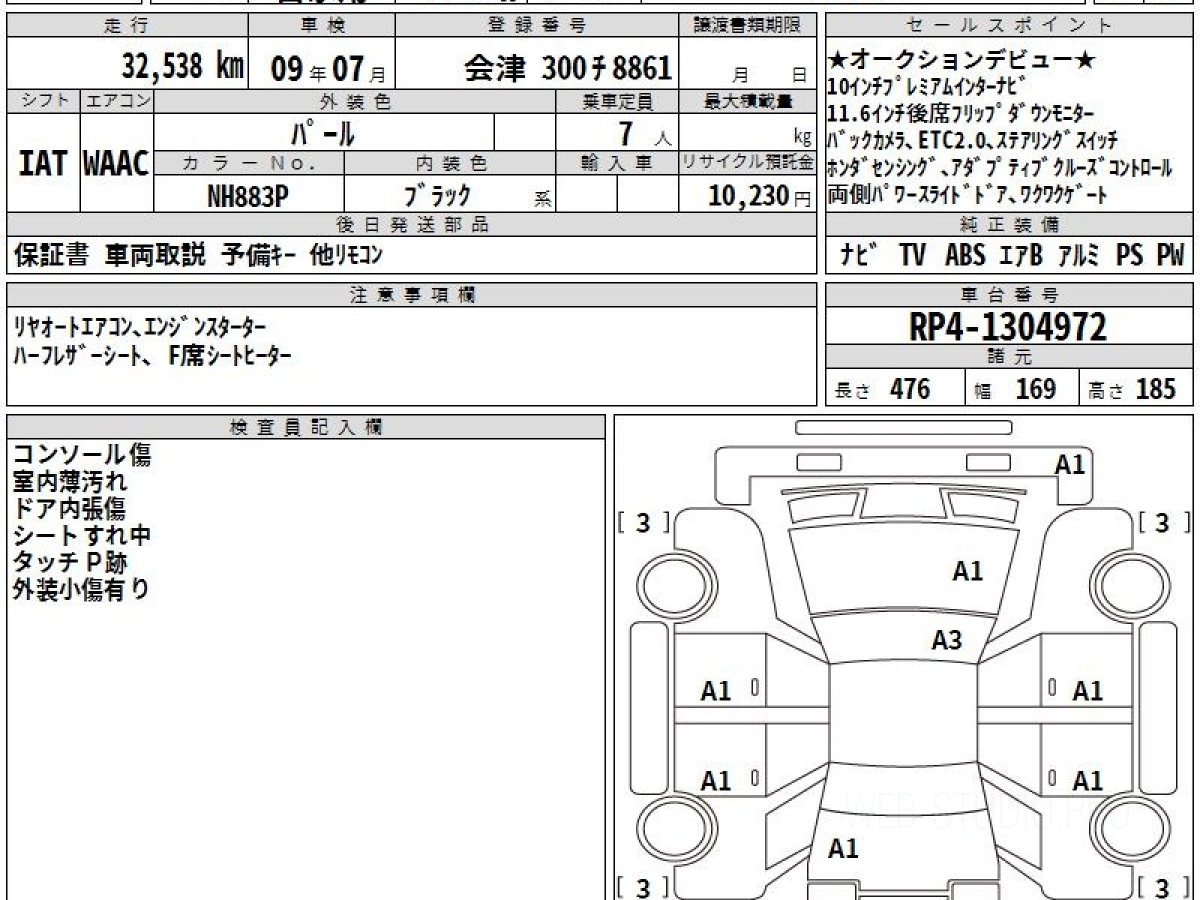Select 車両取説 in later-shipped parts
This screenshot has height=900, width=1200.
tap(156, 256)
